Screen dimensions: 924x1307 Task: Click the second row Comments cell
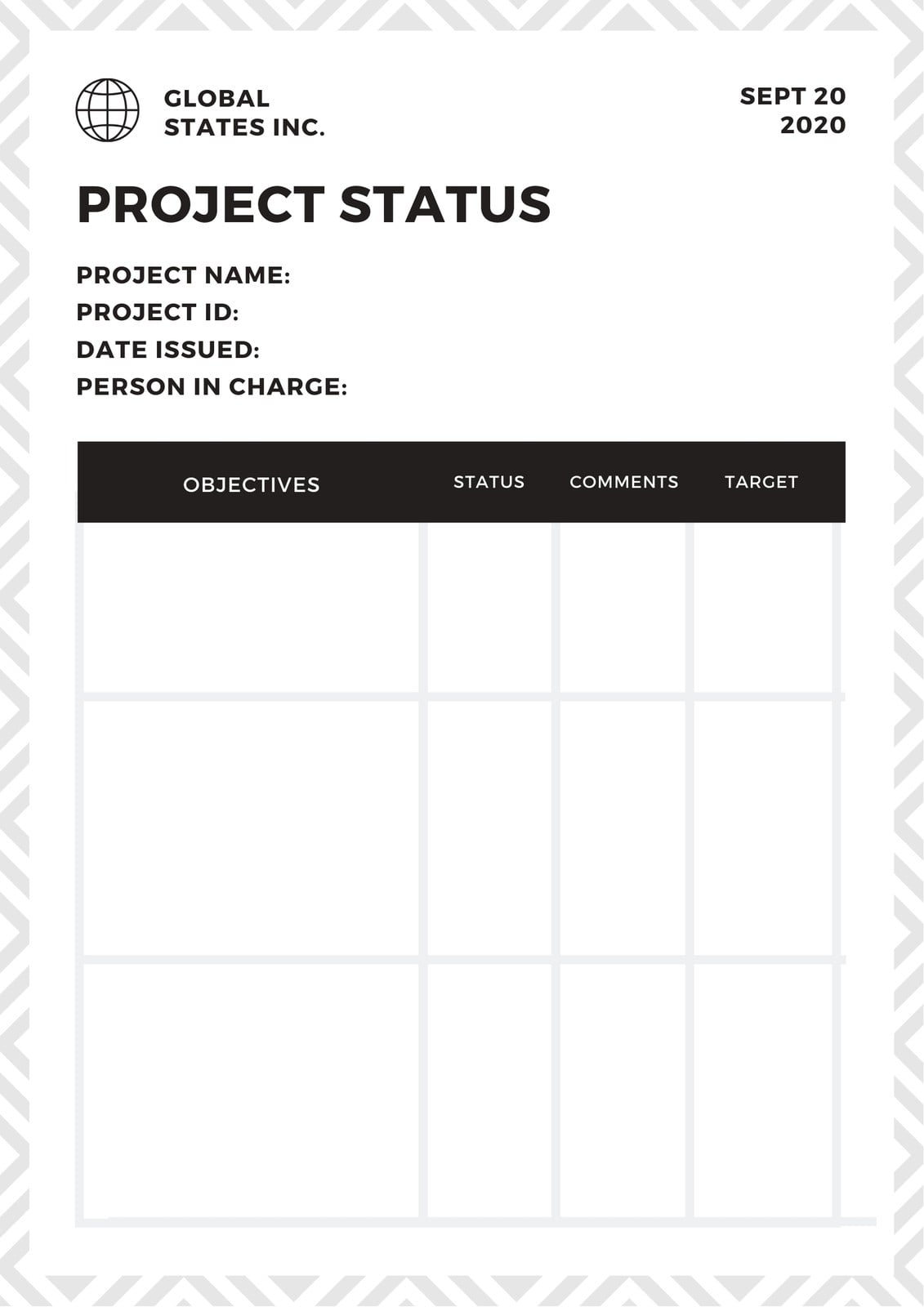(623, 828)
